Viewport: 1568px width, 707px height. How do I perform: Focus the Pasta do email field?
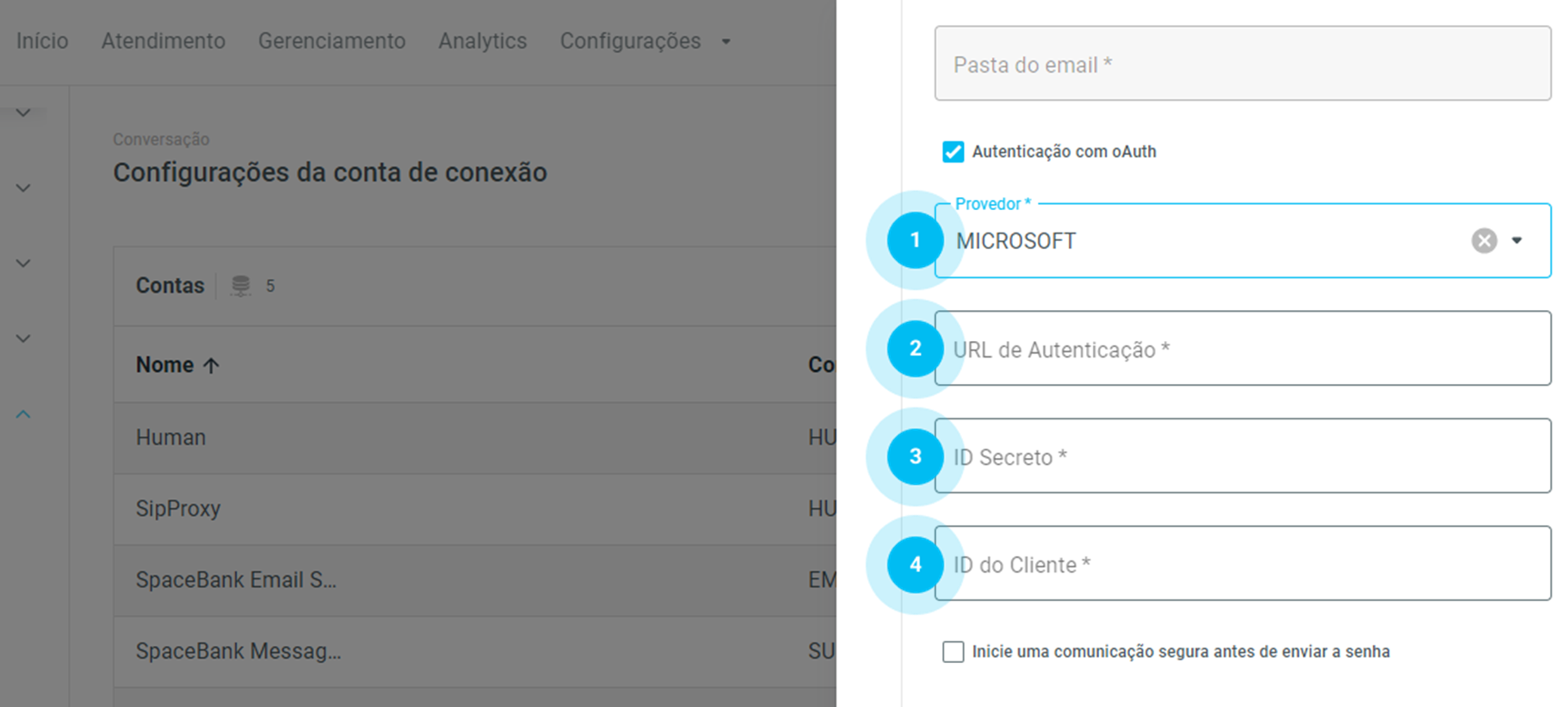tap(1242, 64)
